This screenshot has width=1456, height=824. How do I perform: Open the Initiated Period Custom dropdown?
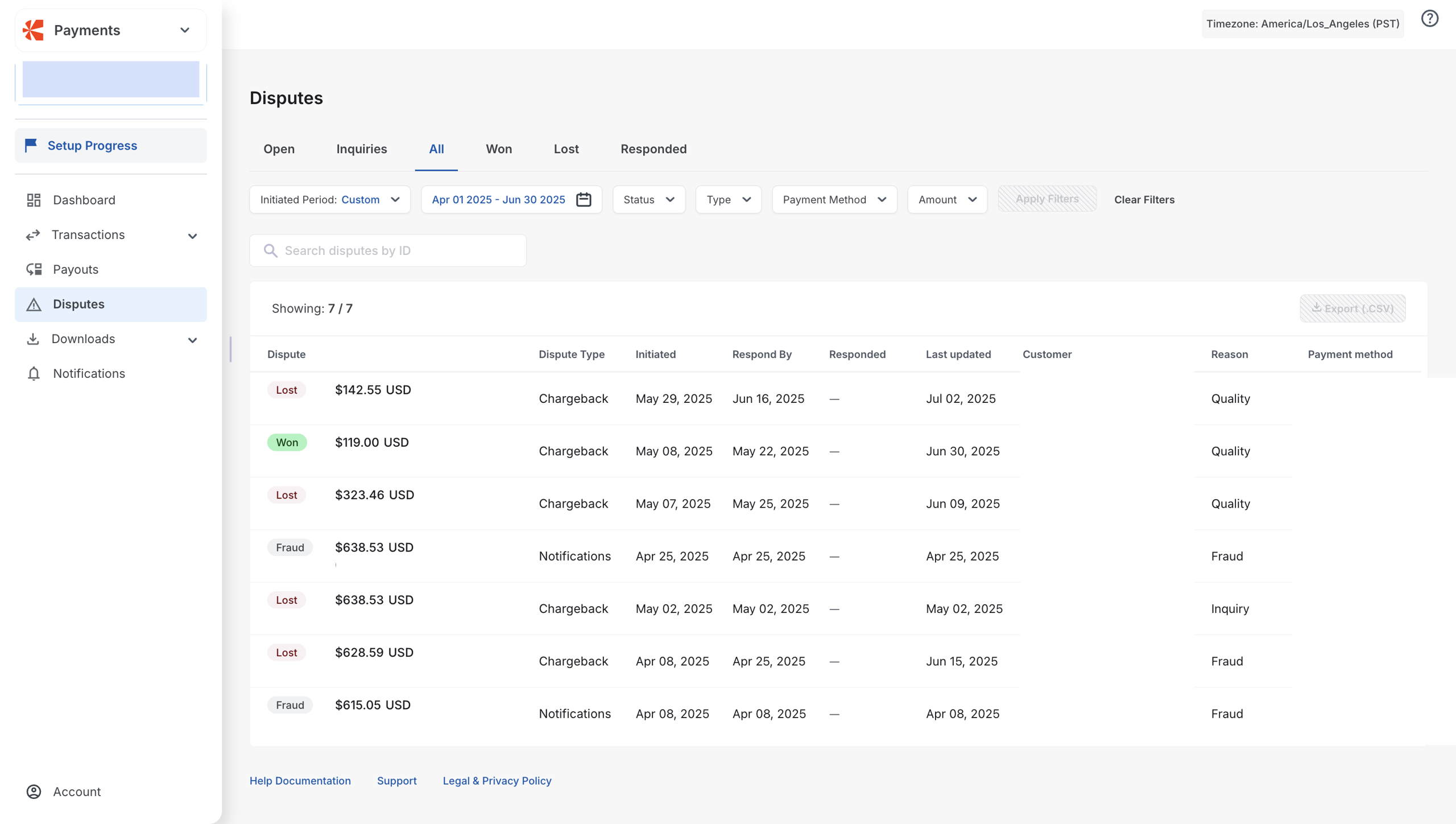[330, 200]
